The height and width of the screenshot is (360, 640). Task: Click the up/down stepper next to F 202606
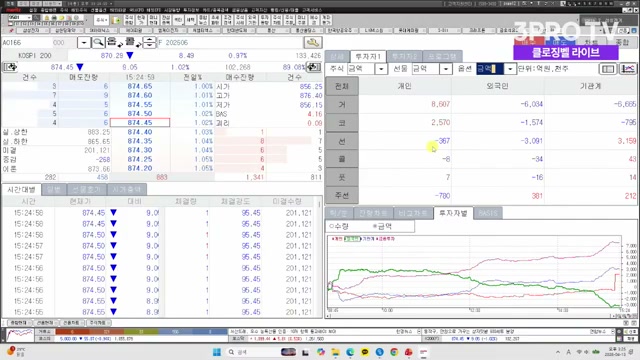click(x=149, y=42)
